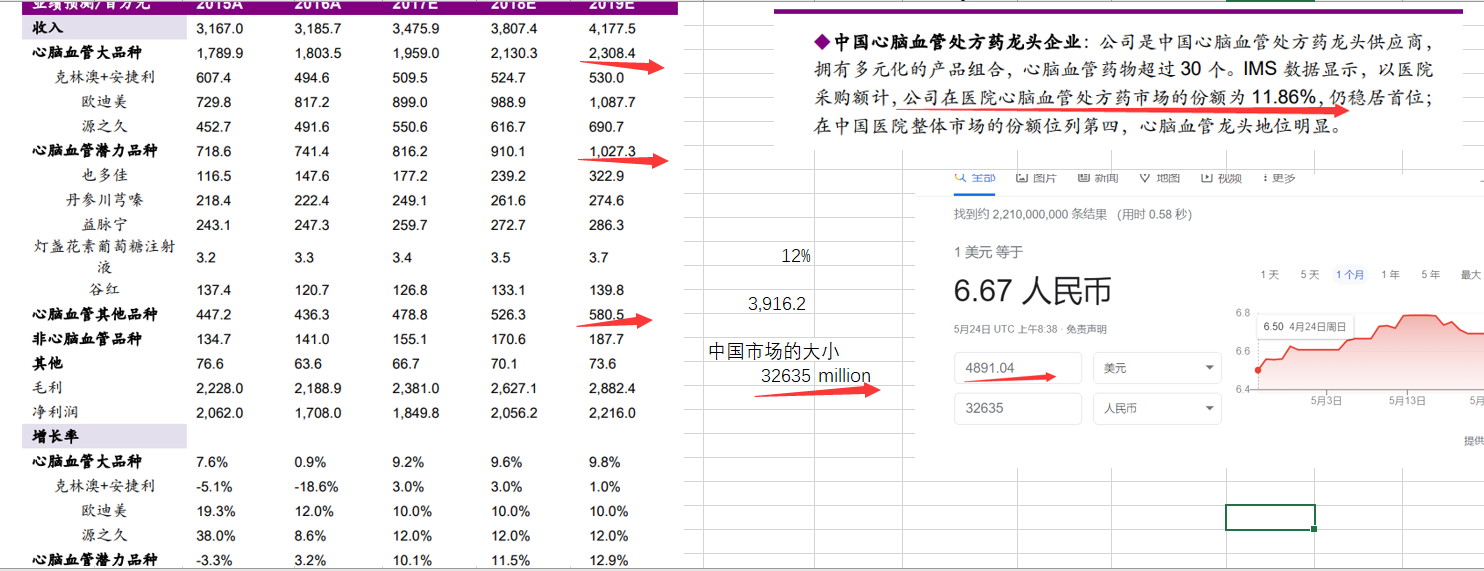Click the 2,882.4 gross profit value
This screenshot has width=1484, height=571.
(613, 388)
